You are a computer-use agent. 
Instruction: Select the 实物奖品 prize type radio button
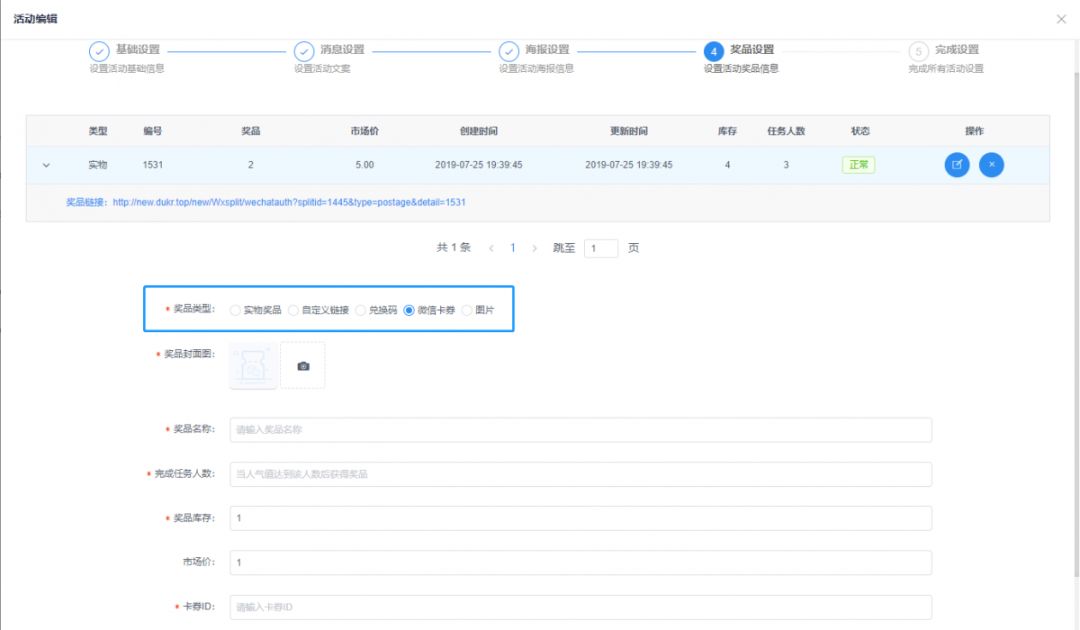pos(236,310)
